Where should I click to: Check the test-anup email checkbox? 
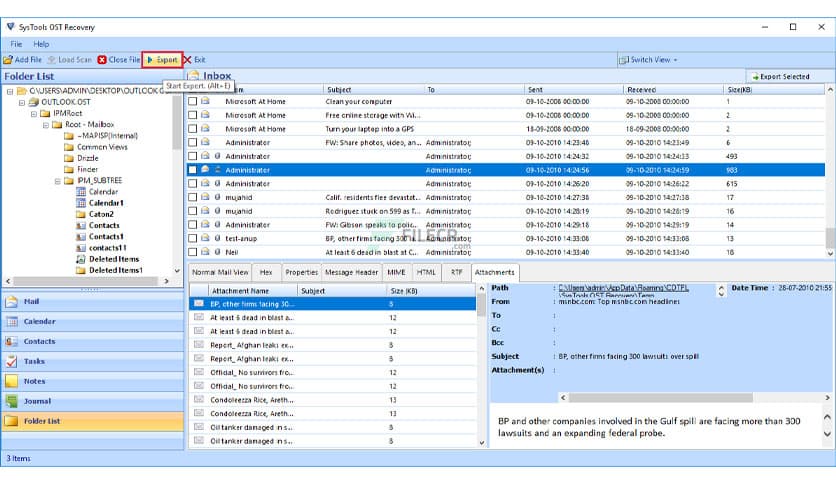(x=192, y=238)
